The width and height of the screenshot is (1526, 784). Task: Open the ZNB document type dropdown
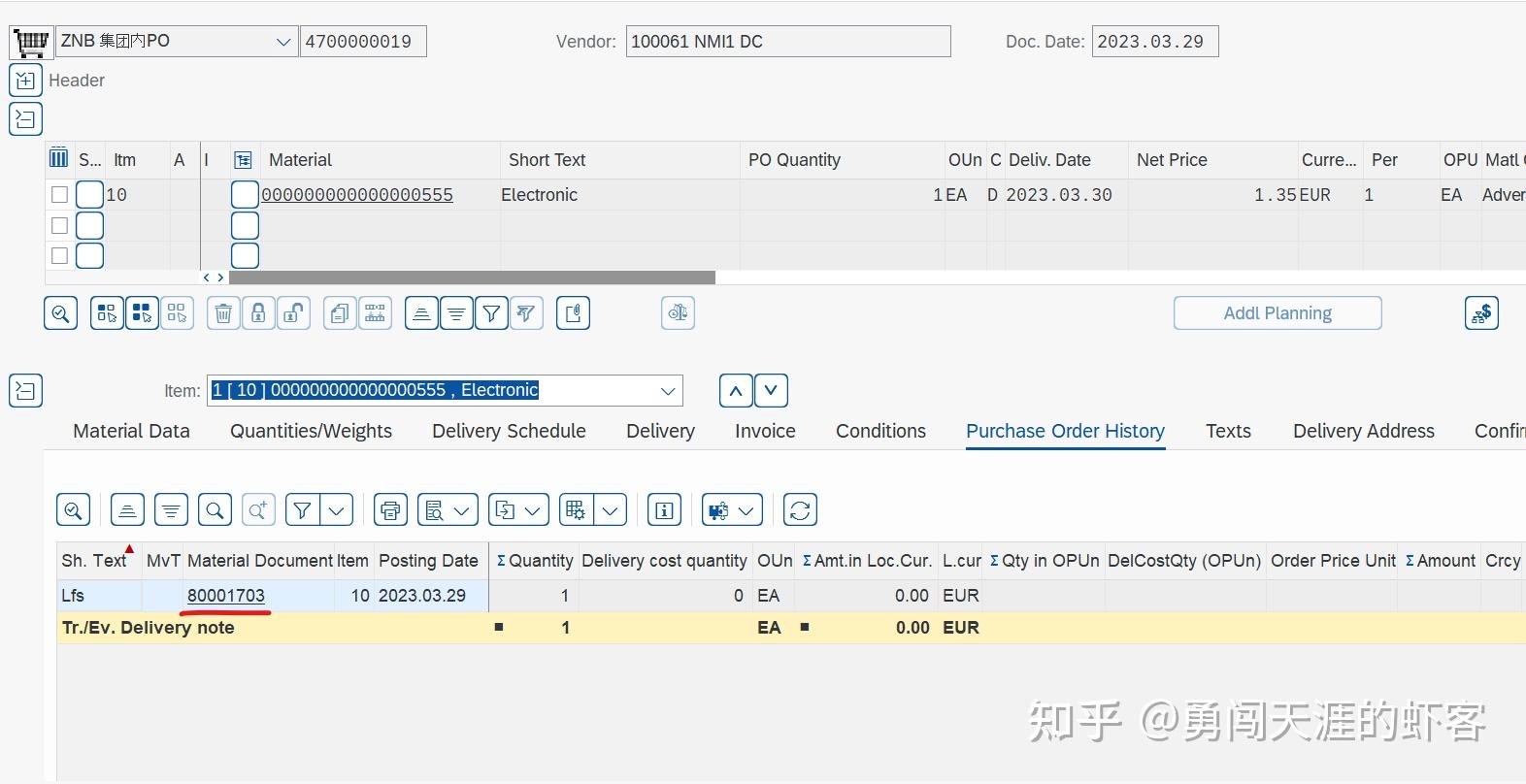[283, 42]
